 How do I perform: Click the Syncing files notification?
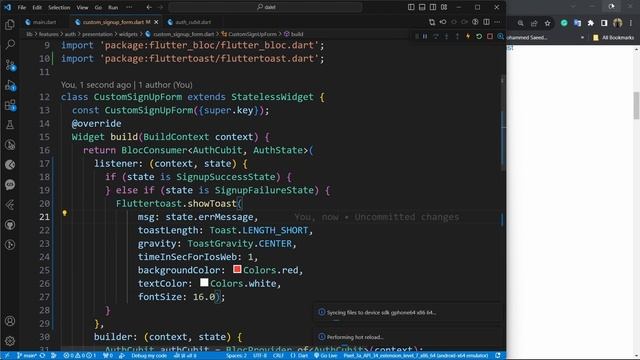coord(407,312)
